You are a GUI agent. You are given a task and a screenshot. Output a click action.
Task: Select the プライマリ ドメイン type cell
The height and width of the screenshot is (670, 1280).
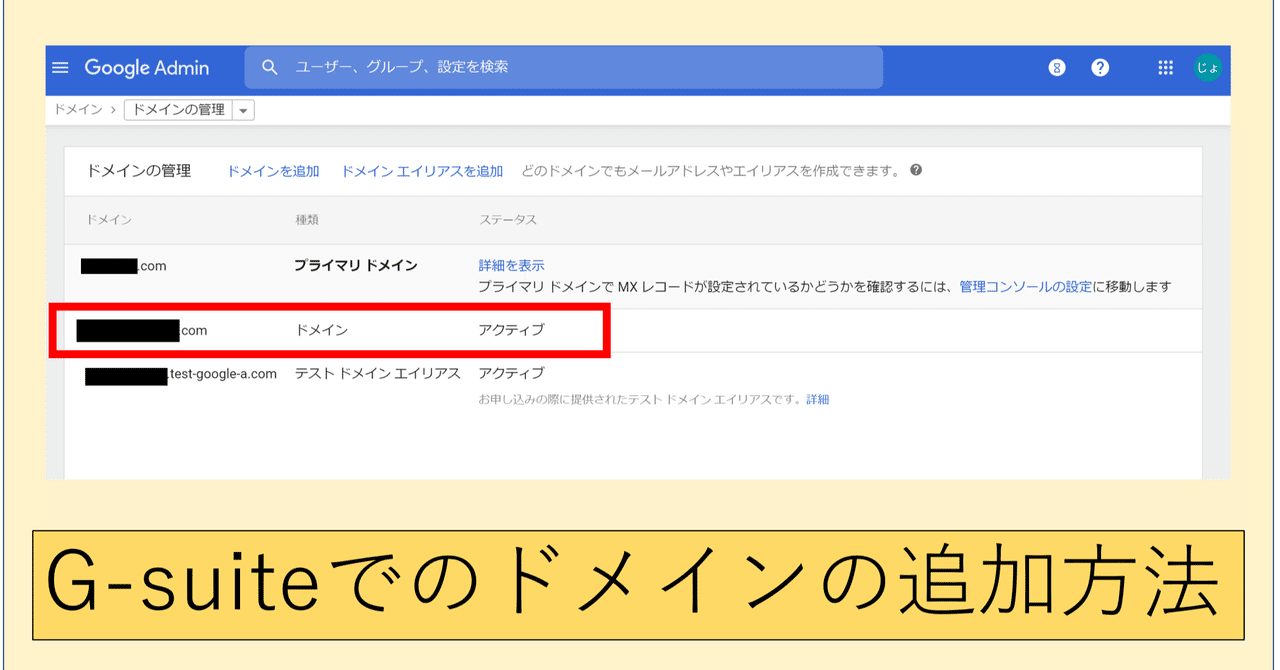[x=356, y=266]
